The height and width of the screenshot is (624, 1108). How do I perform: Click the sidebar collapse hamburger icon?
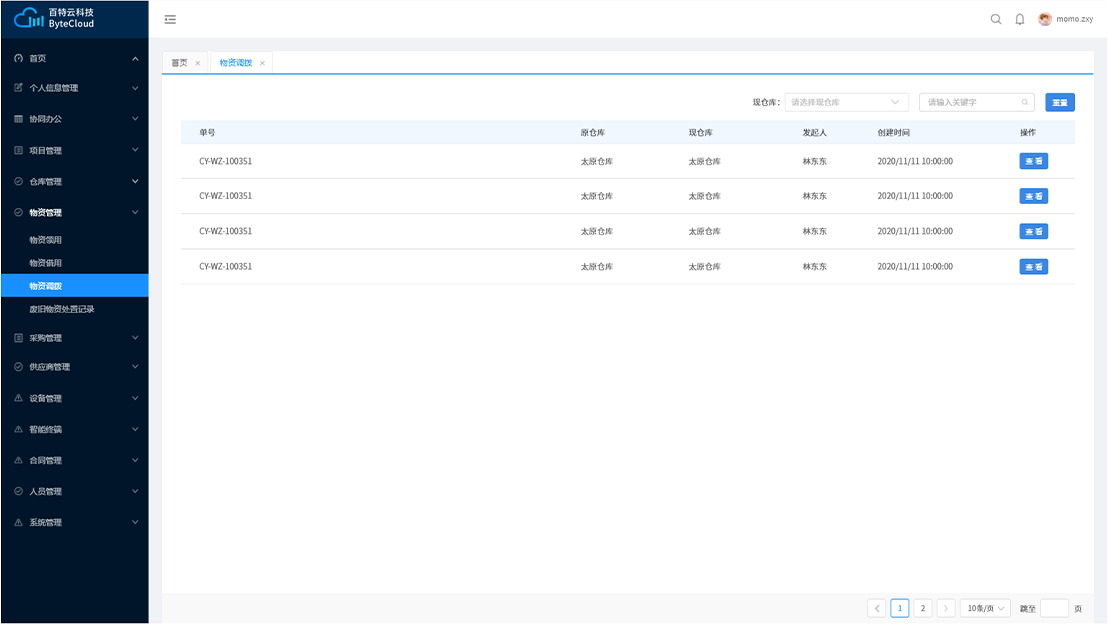pyautogui.click(x=170, y=19)
